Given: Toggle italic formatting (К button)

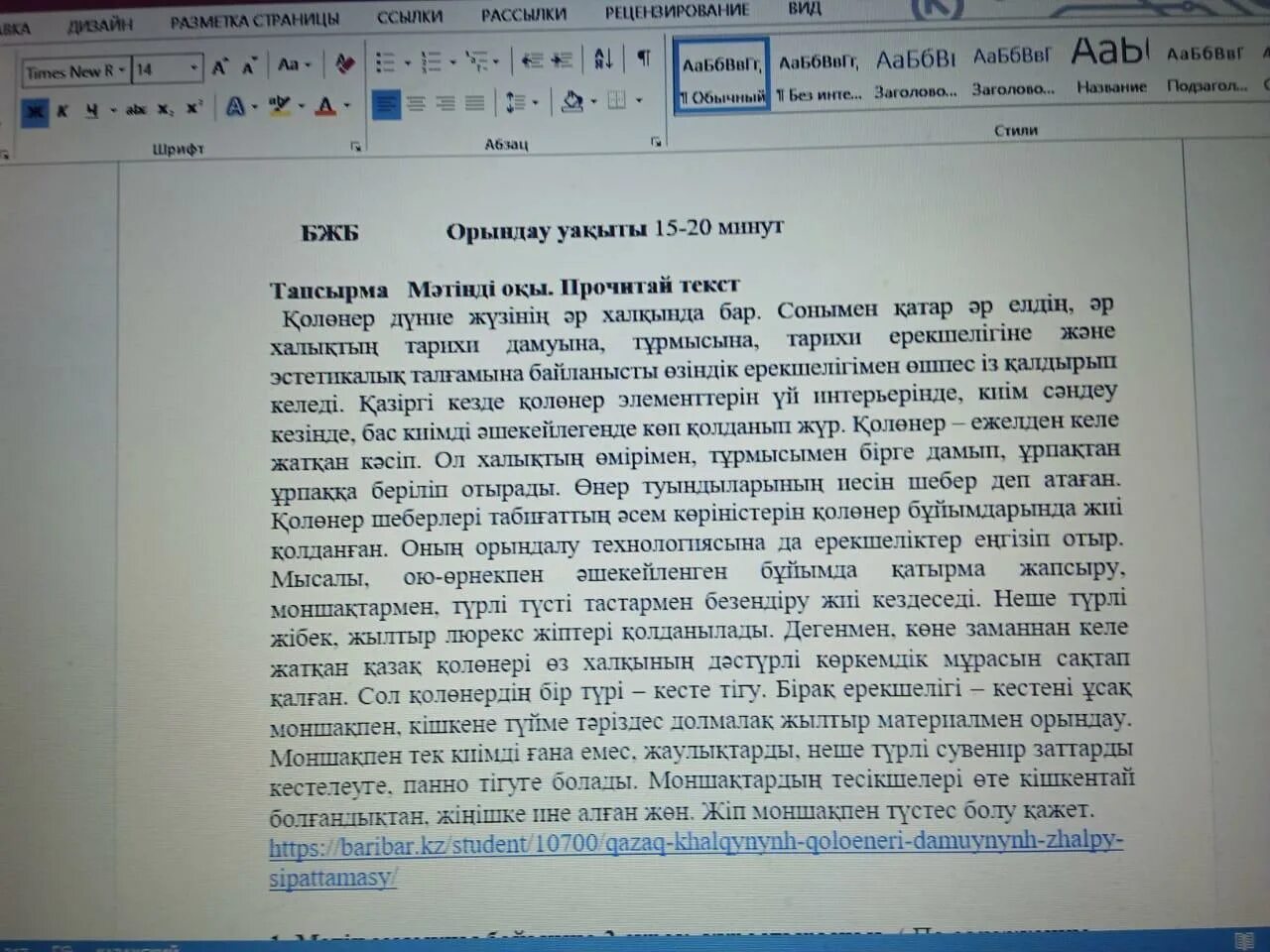Looking at the screenshot, I should point(62,111).
